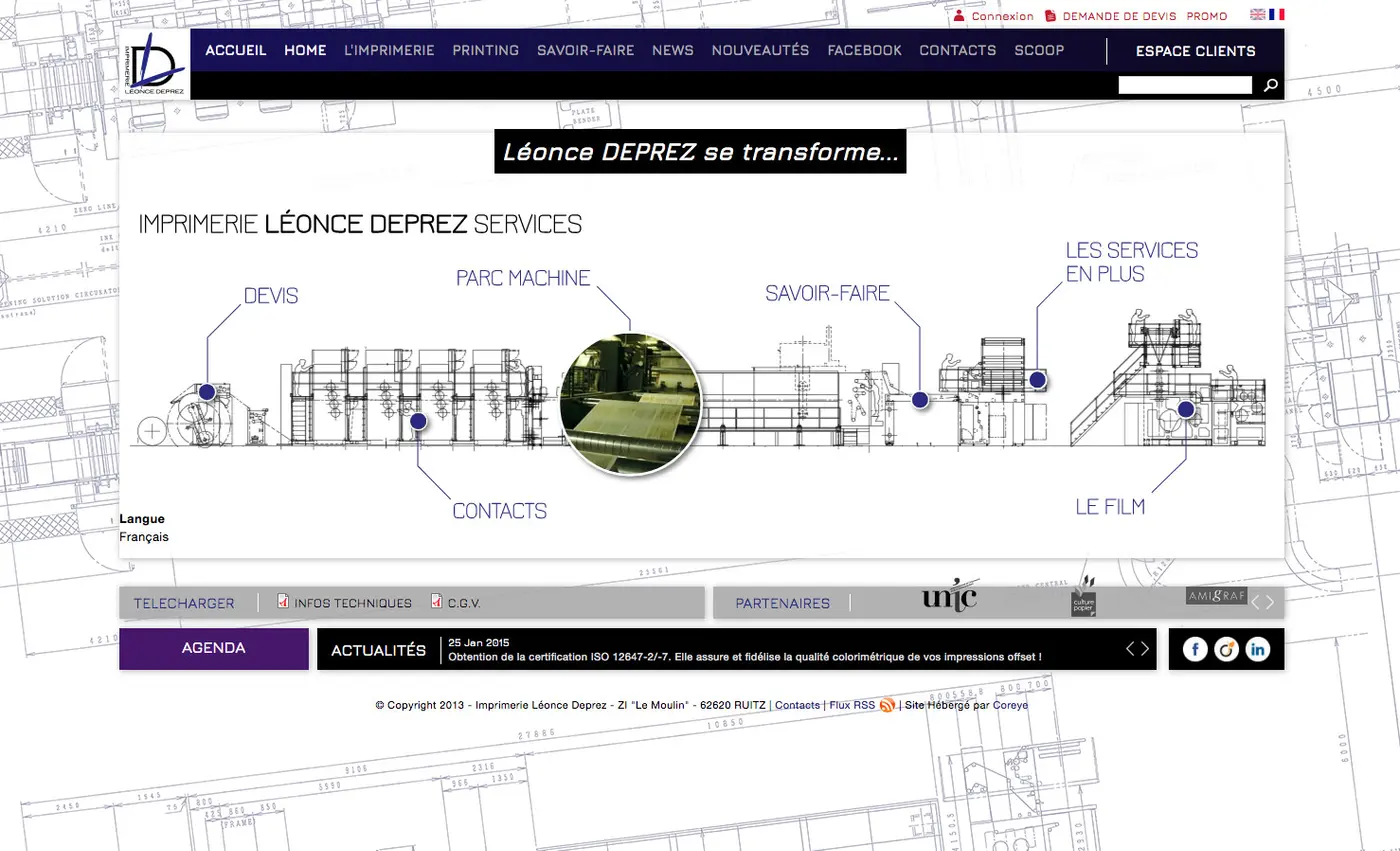The width and height of the screenshot is (1400, 851).
Task: Click the 'Léonce DEPREZ se transforme...' banner
Action: (700, 152)
